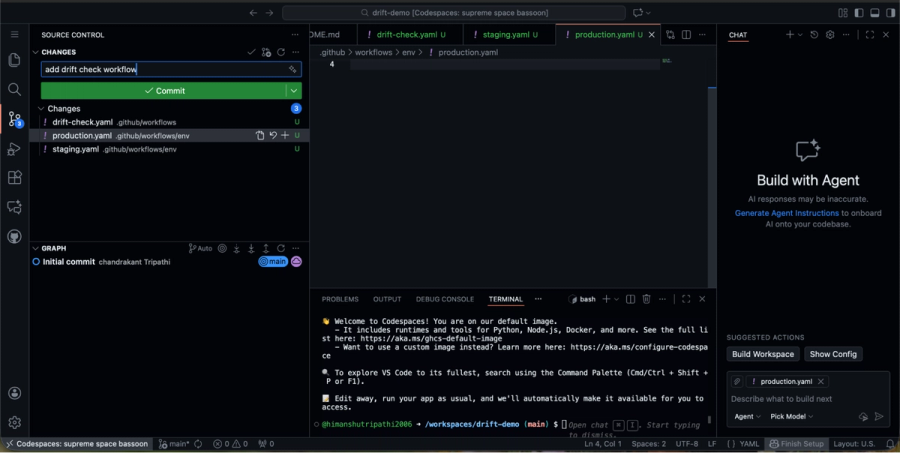Open commit options dropdown arrow
900x453 pixels.
(x=294, y=91)
